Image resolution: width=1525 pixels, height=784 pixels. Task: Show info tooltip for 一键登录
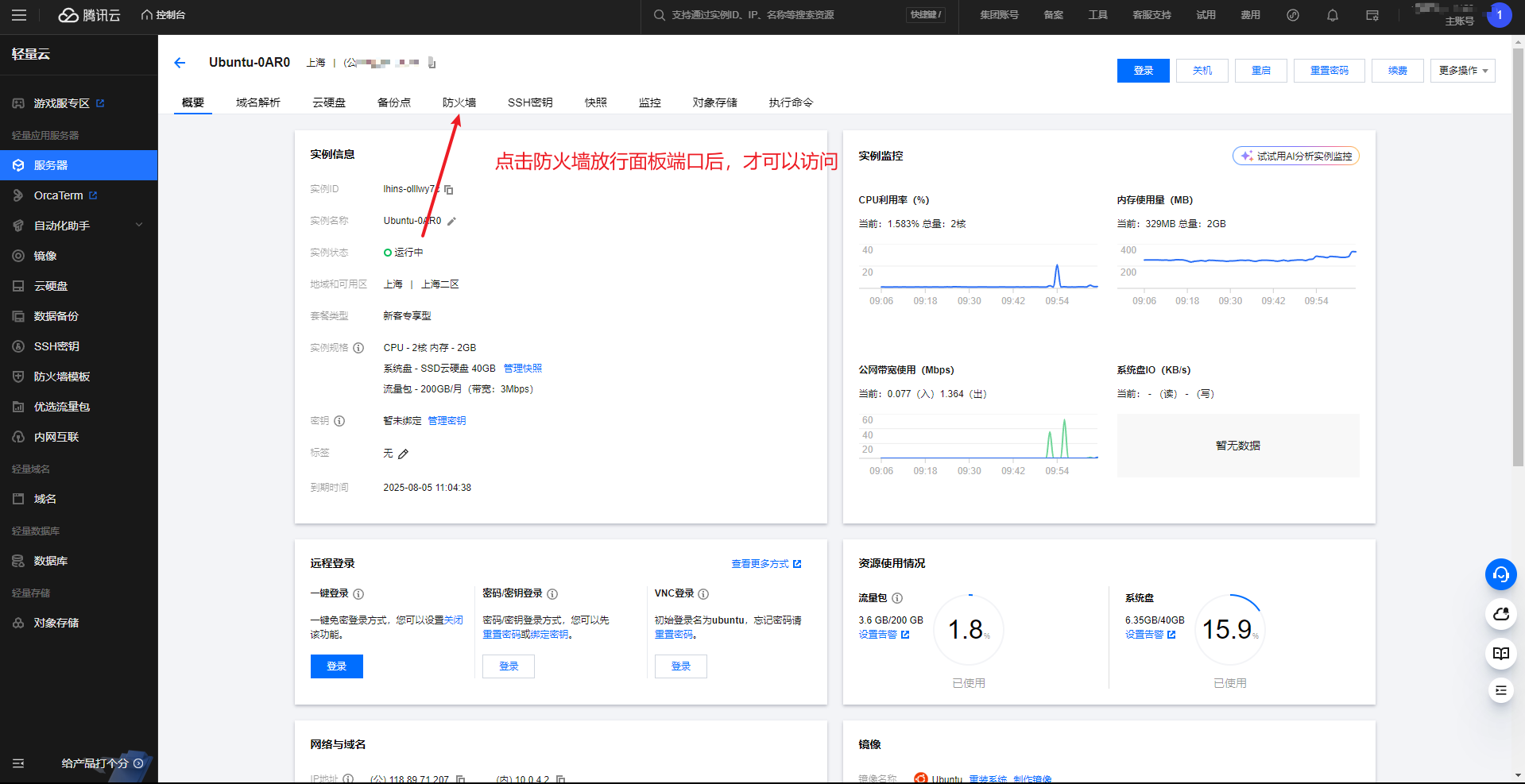coord(358,594)
